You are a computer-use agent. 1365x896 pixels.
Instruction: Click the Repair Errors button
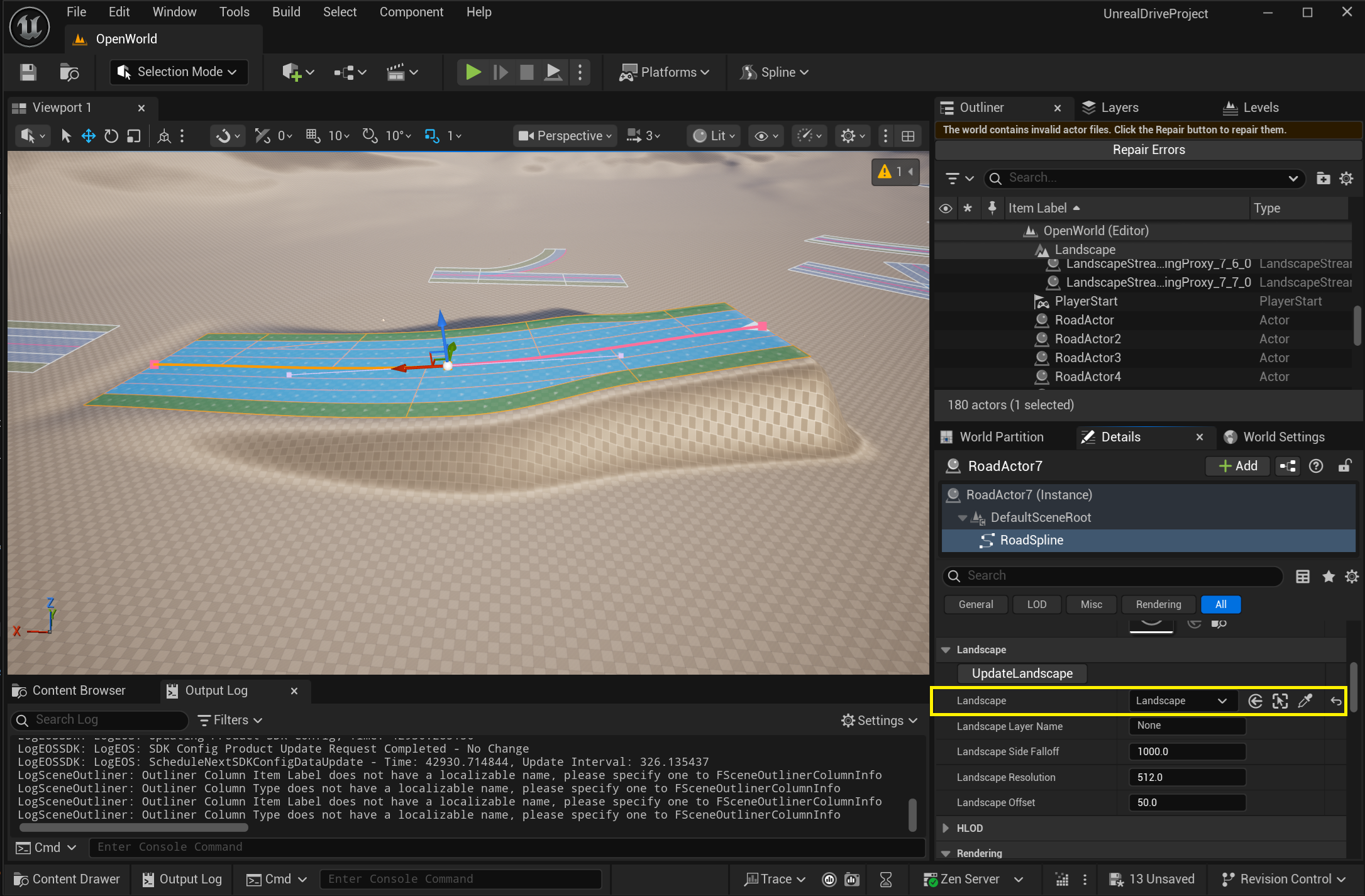pyautogui.click(x=1148, y=150)
